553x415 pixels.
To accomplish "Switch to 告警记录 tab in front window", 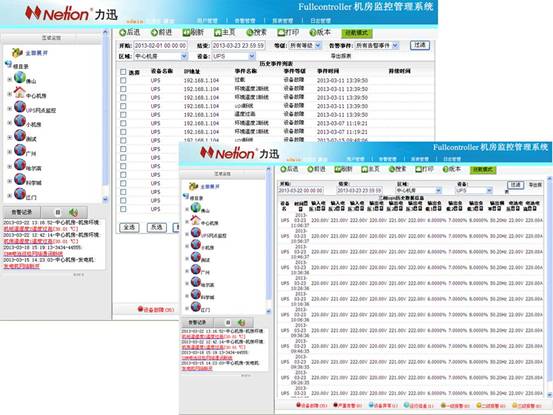I will [197, 322].
